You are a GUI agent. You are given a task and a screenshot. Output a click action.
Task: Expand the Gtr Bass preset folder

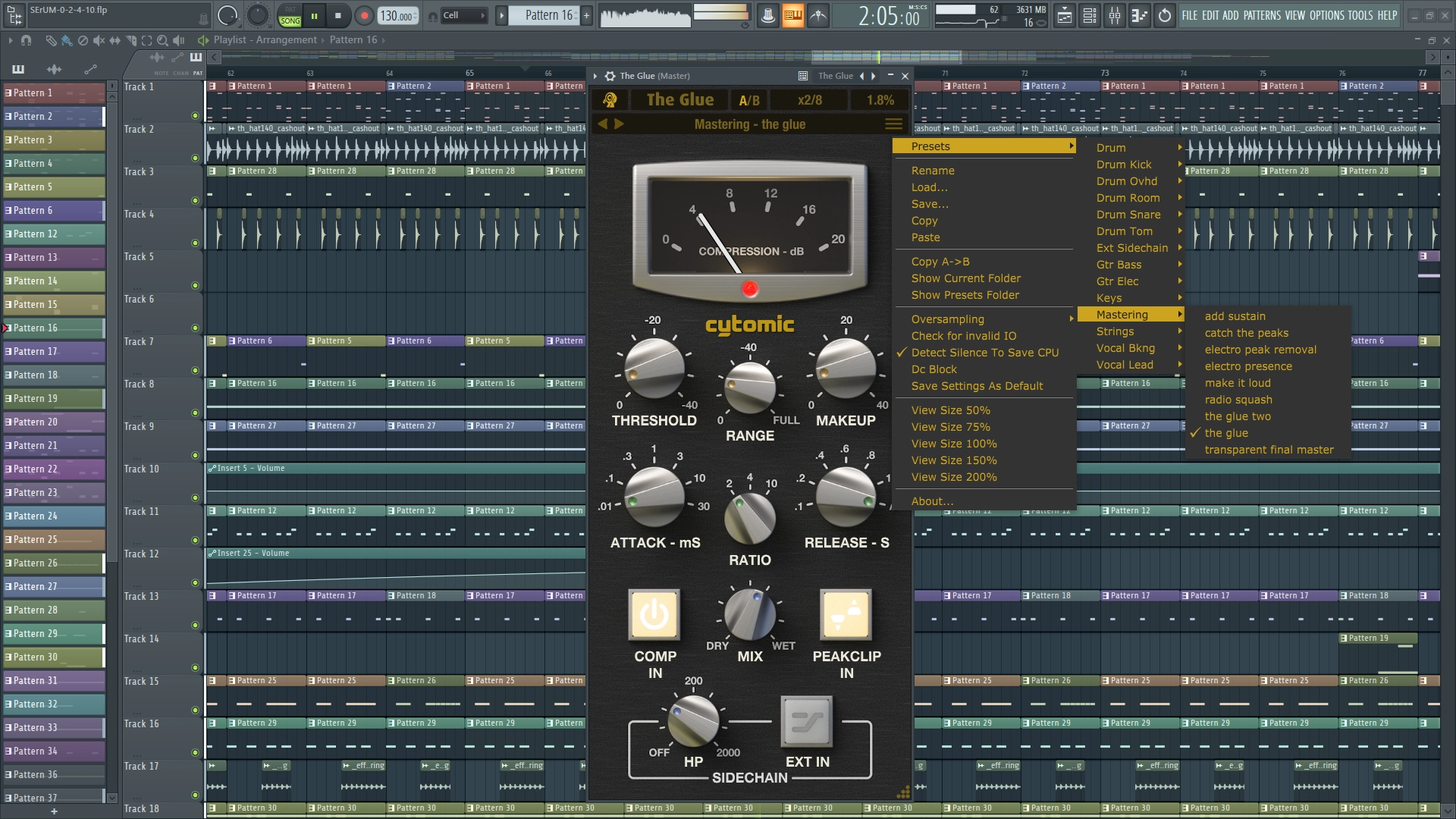point(1131,265)
